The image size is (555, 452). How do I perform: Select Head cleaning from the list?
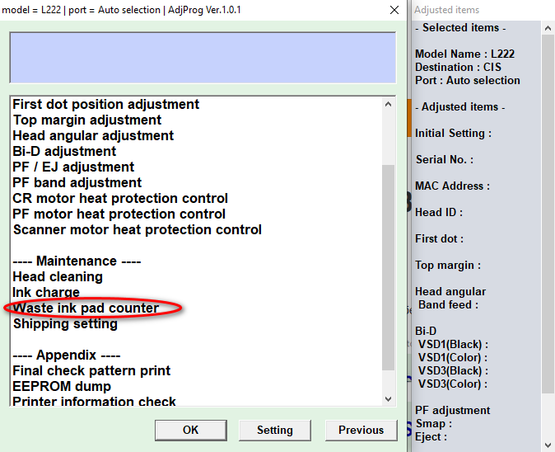tap(58, 277)
